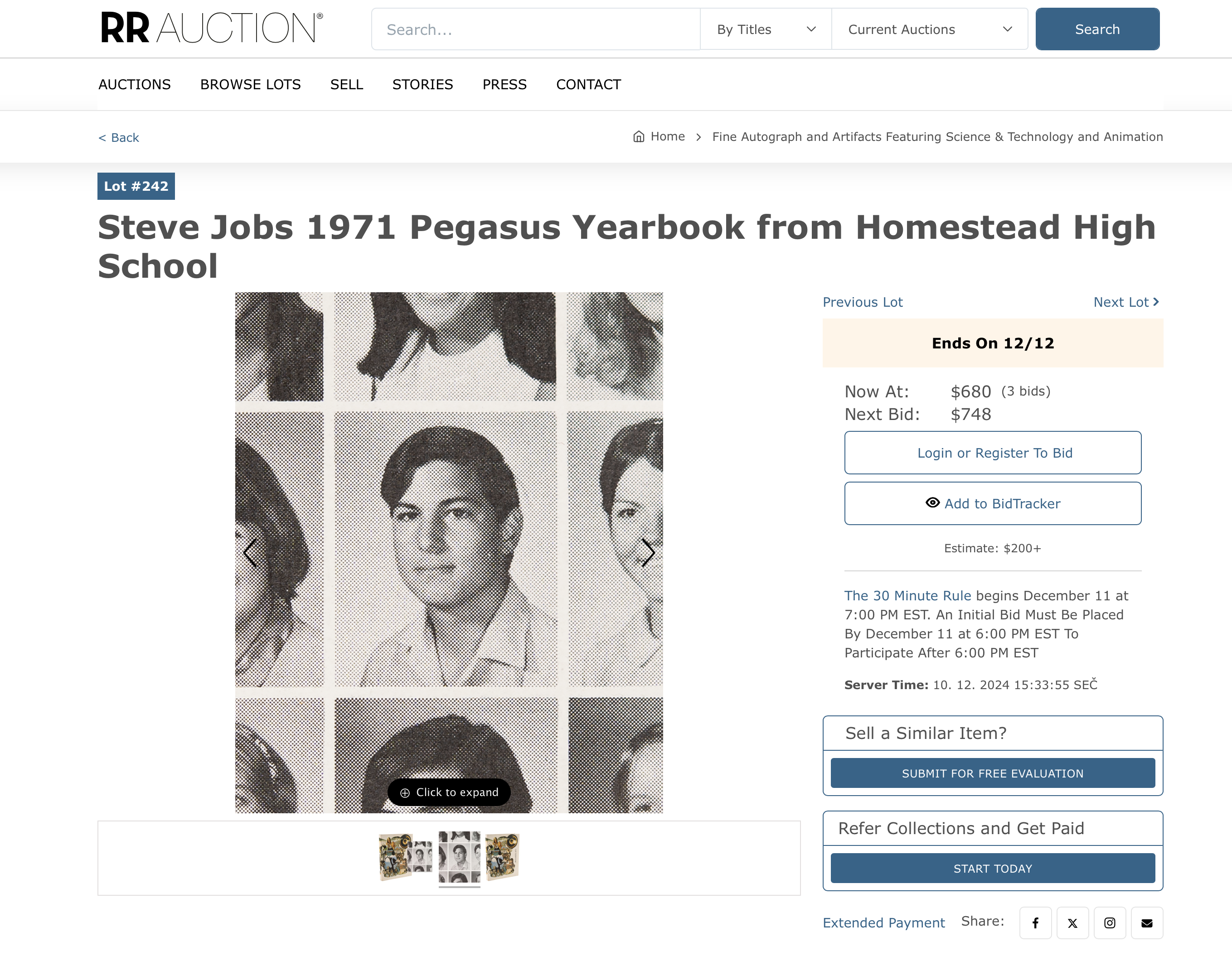Expand the Current Auctions dropdown
This screenshot has height=956, width=1232.
(x=929, y=29)
